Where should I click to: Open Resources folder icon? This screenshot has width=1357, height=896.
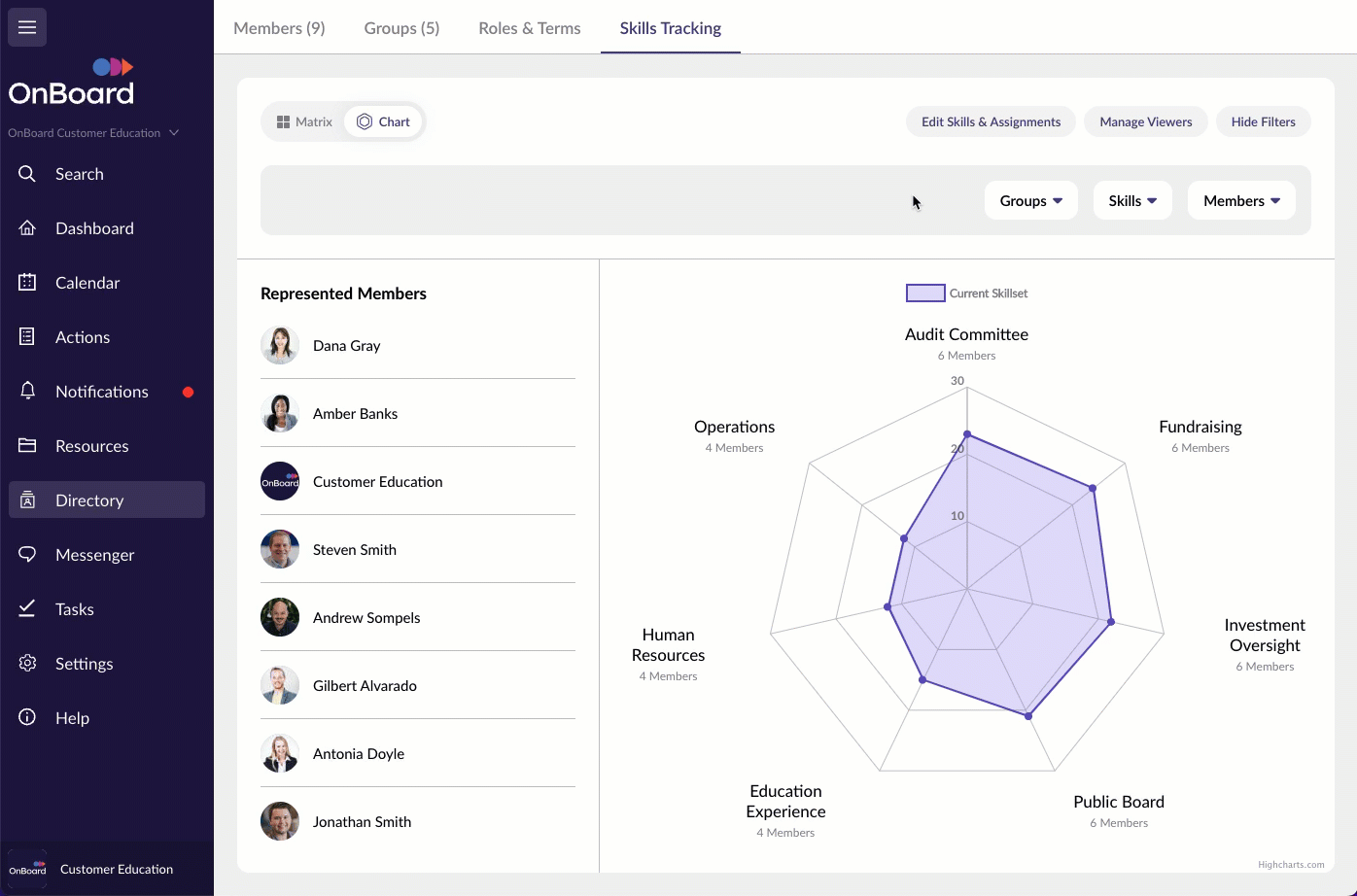click(27, 446)
